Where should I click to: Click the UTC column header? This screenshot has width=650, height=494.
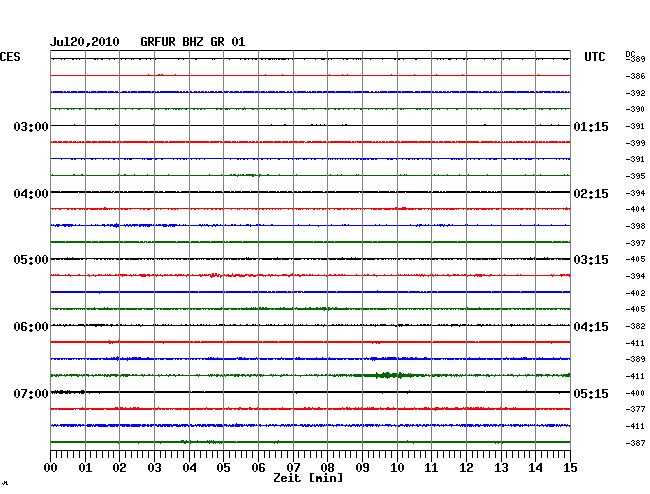[594, 57]
